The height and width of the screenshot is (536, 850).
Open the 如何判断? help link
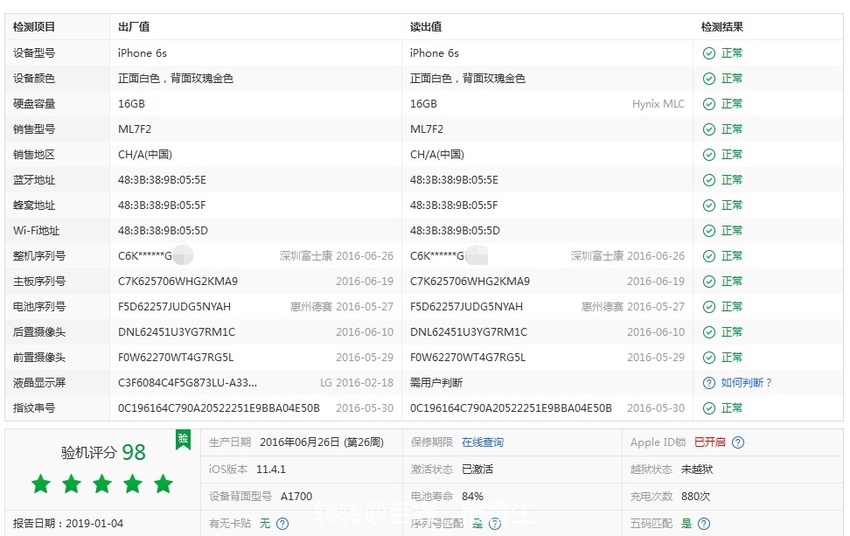click(746, 383)
